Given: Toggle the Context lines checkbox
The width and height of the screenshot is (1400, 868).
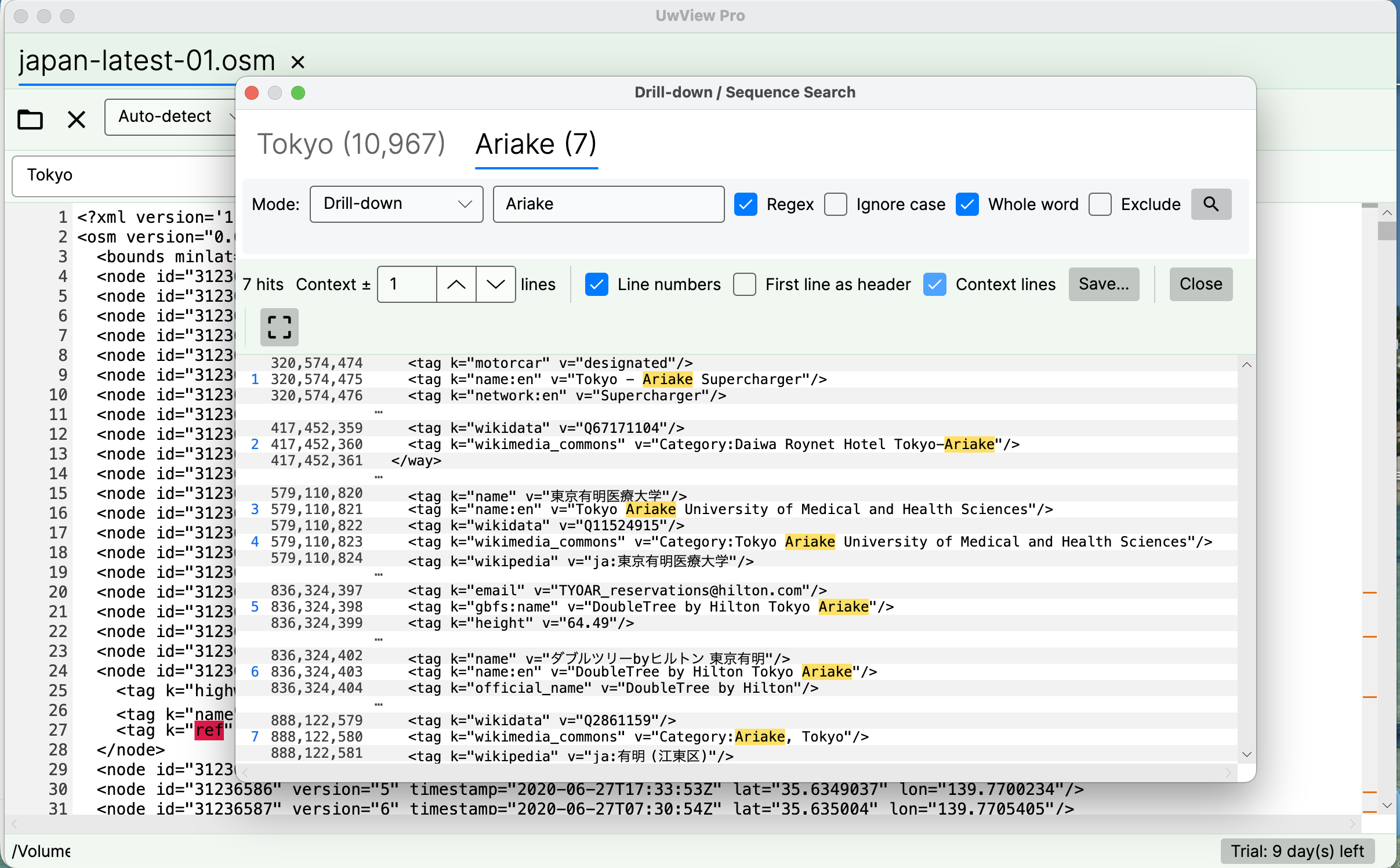Looking at the screenshot, I should click(935, 284).
